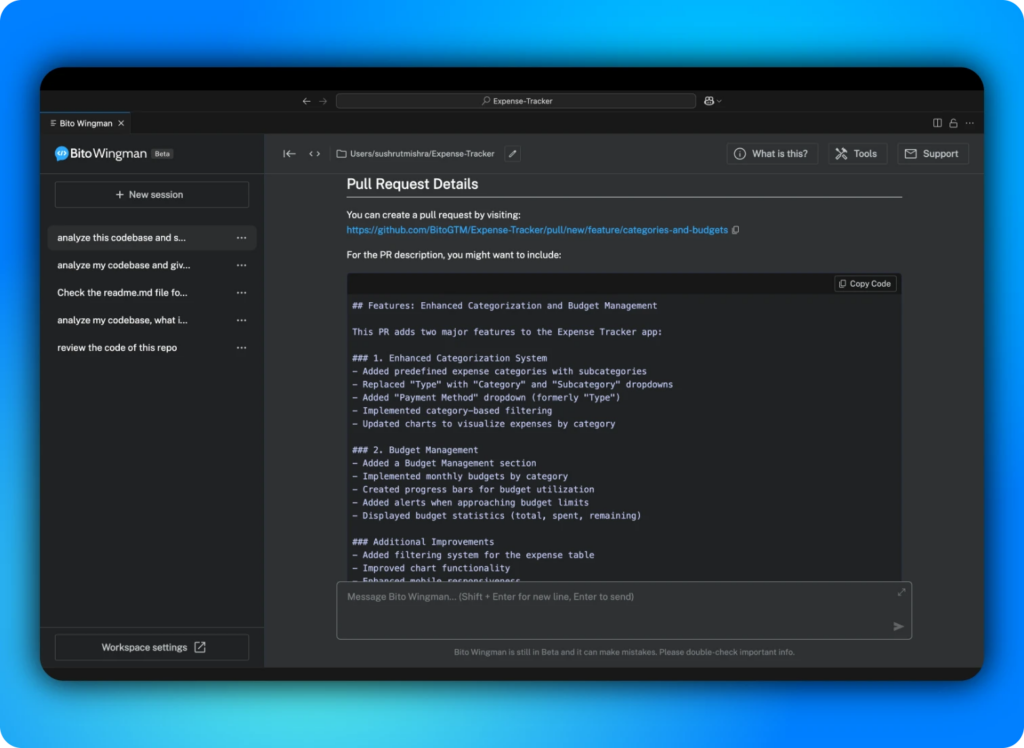Select the 'analyze my codebase, what i...' session

point(122,320)
